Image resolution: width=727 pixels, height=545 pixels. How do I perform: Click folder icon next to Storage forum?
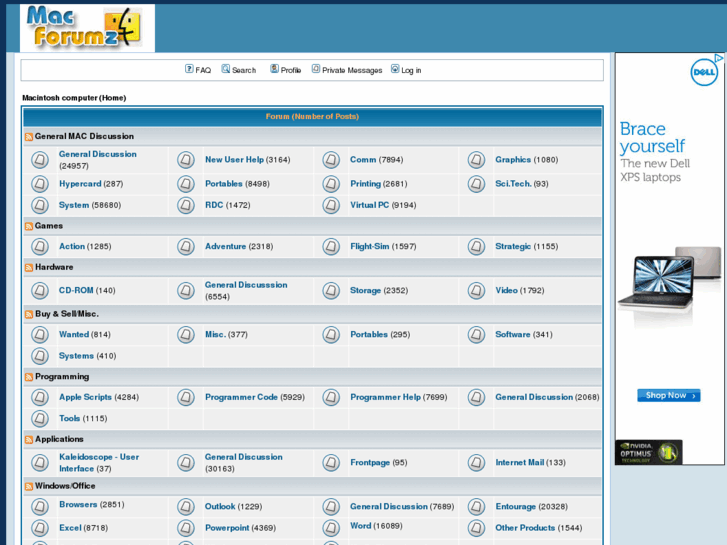click(331, 290)
